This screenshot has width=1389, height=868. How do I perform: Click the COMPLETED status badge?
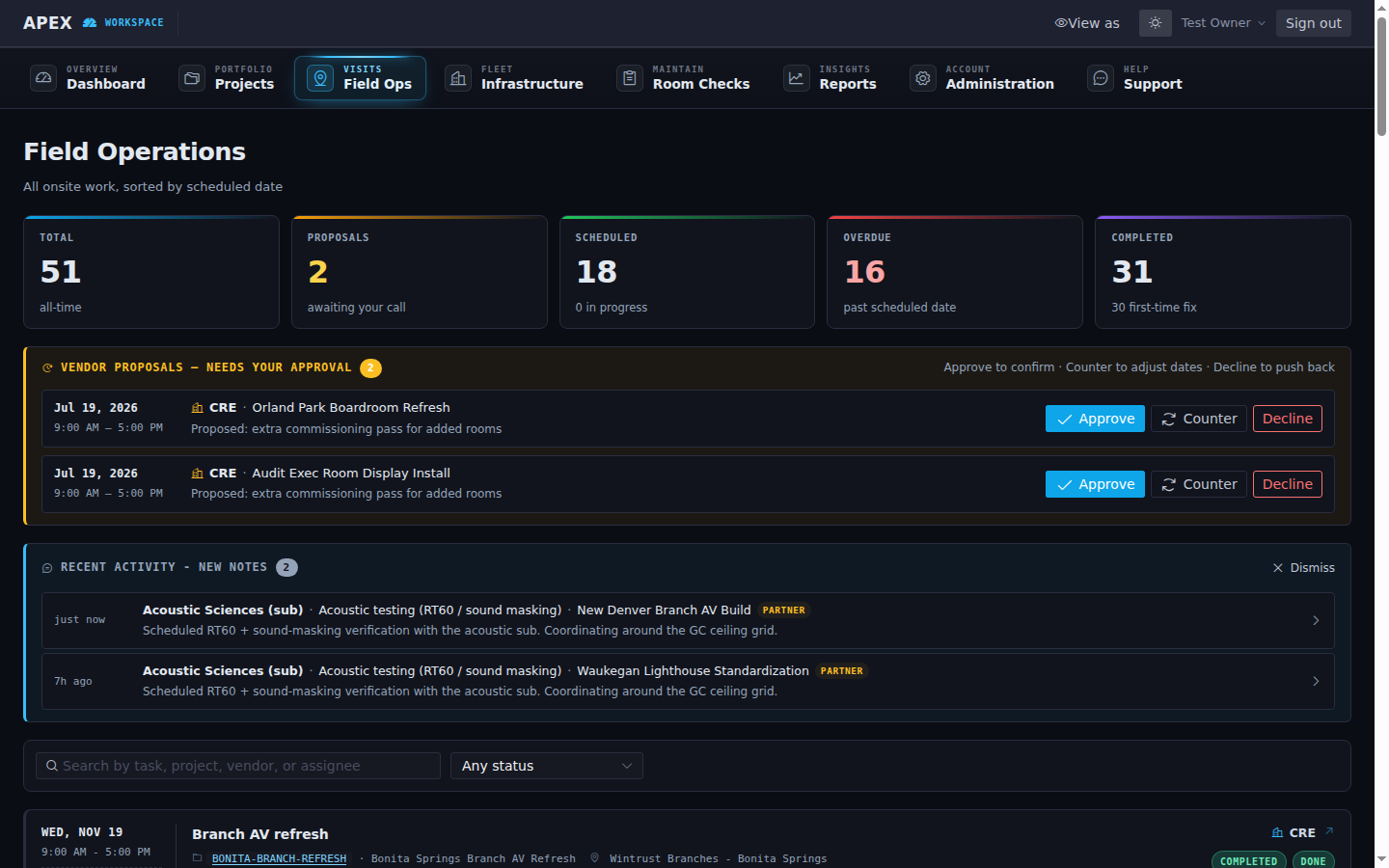click(1248, 860)
